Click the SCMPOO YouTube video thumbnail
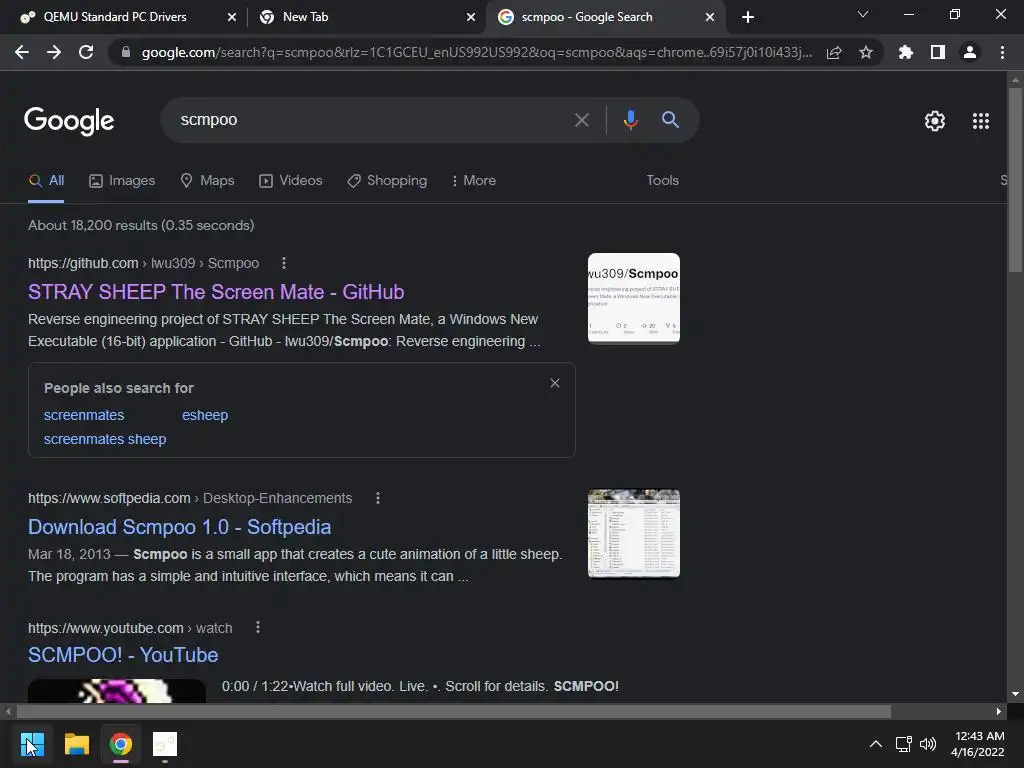The image size is (1024, 768). click(x=117, y=691)
